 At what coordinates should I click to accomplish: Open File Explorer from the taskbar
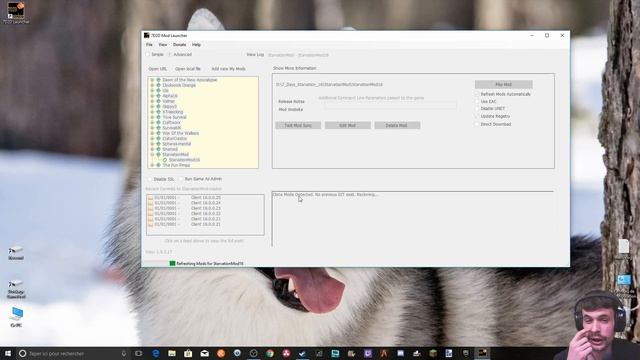point(172,353)
